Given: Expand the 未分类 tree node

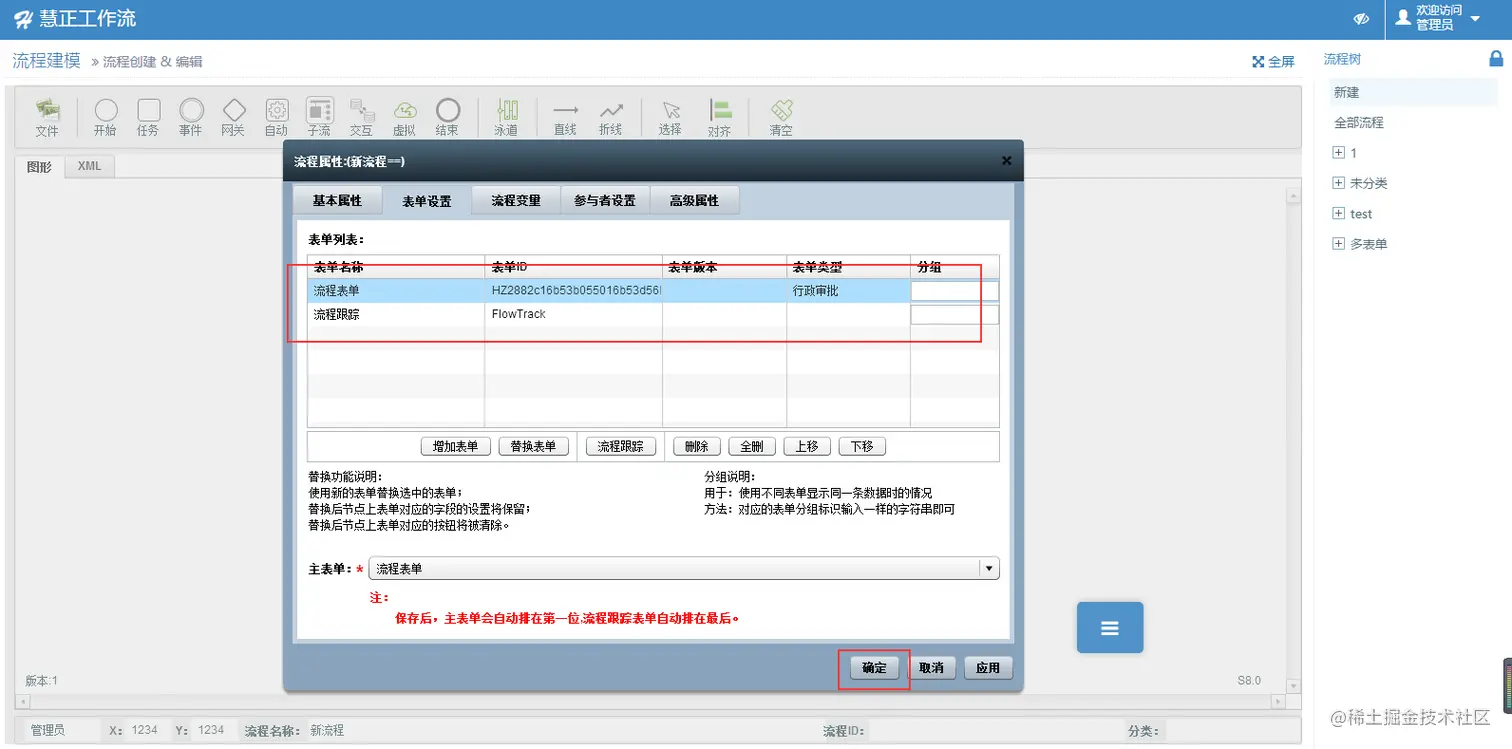Looking at the screenshot, I should [1339, 183].
